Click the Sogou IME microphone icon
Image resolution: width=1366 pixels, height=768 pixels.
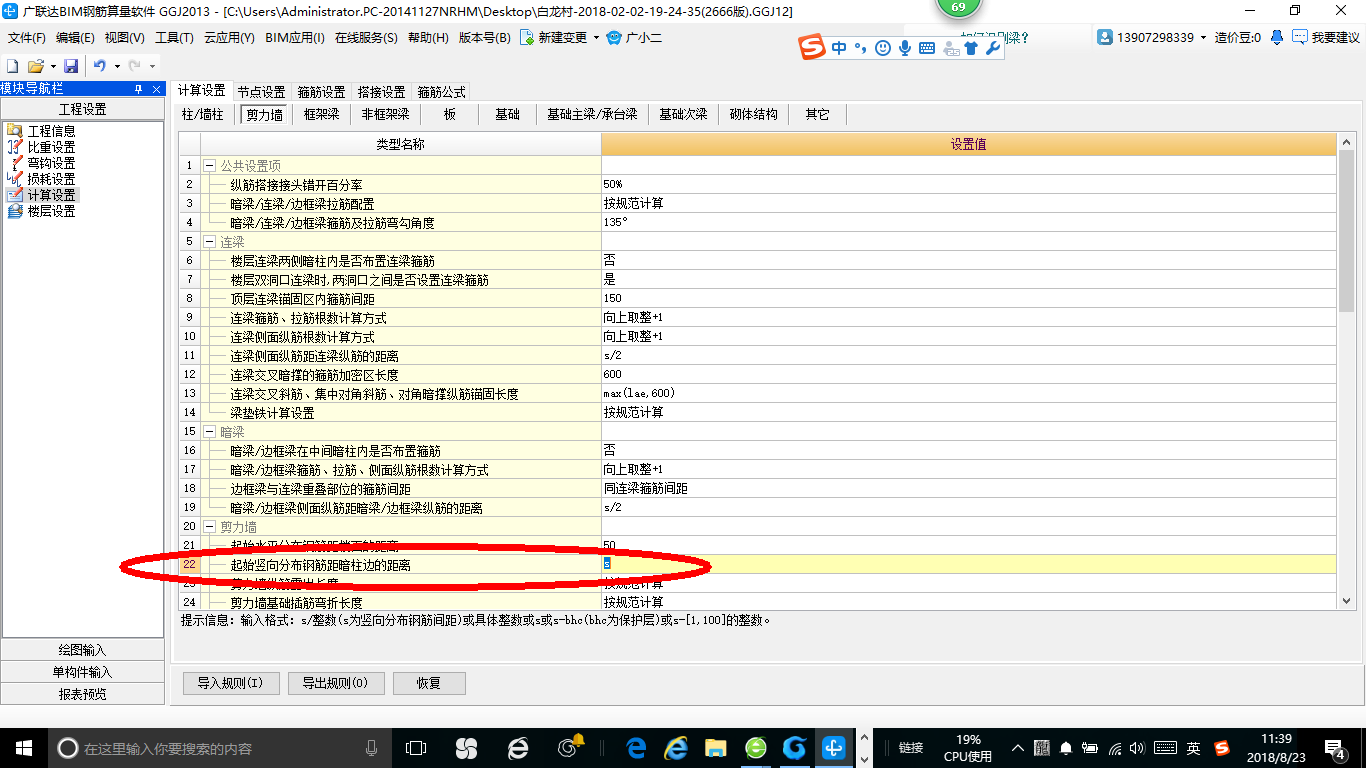tap(905, 48)
